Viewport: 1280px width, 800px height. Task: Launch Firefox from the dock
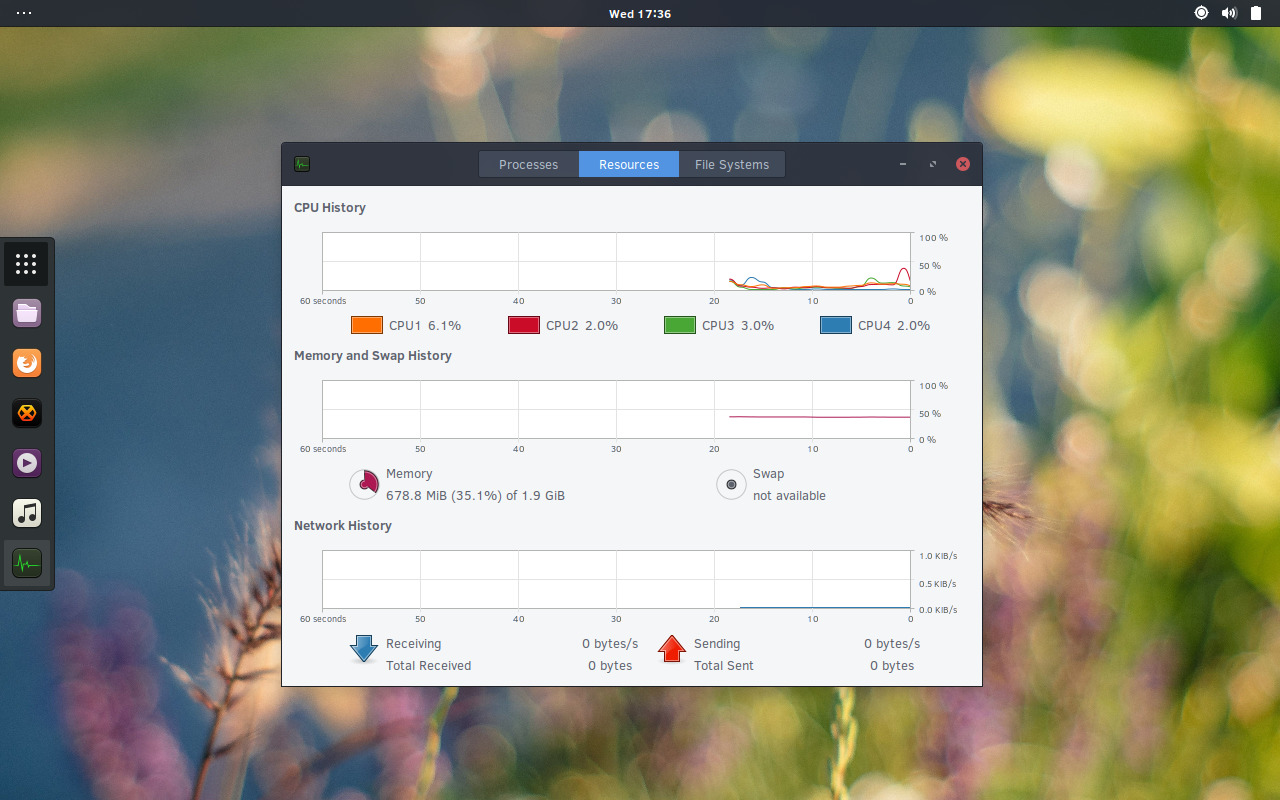click(26, 363)
